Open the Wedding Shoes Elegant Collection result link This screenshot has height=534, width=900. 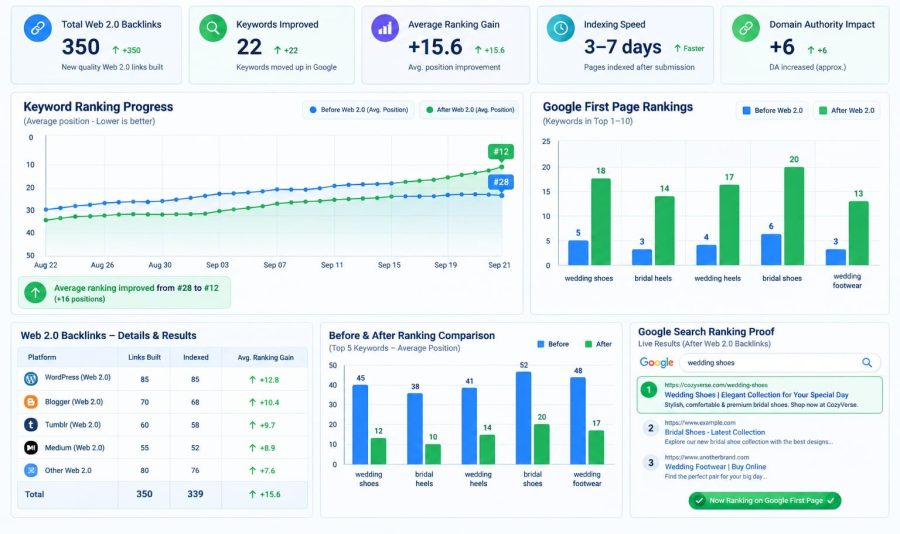click(757, 395)
